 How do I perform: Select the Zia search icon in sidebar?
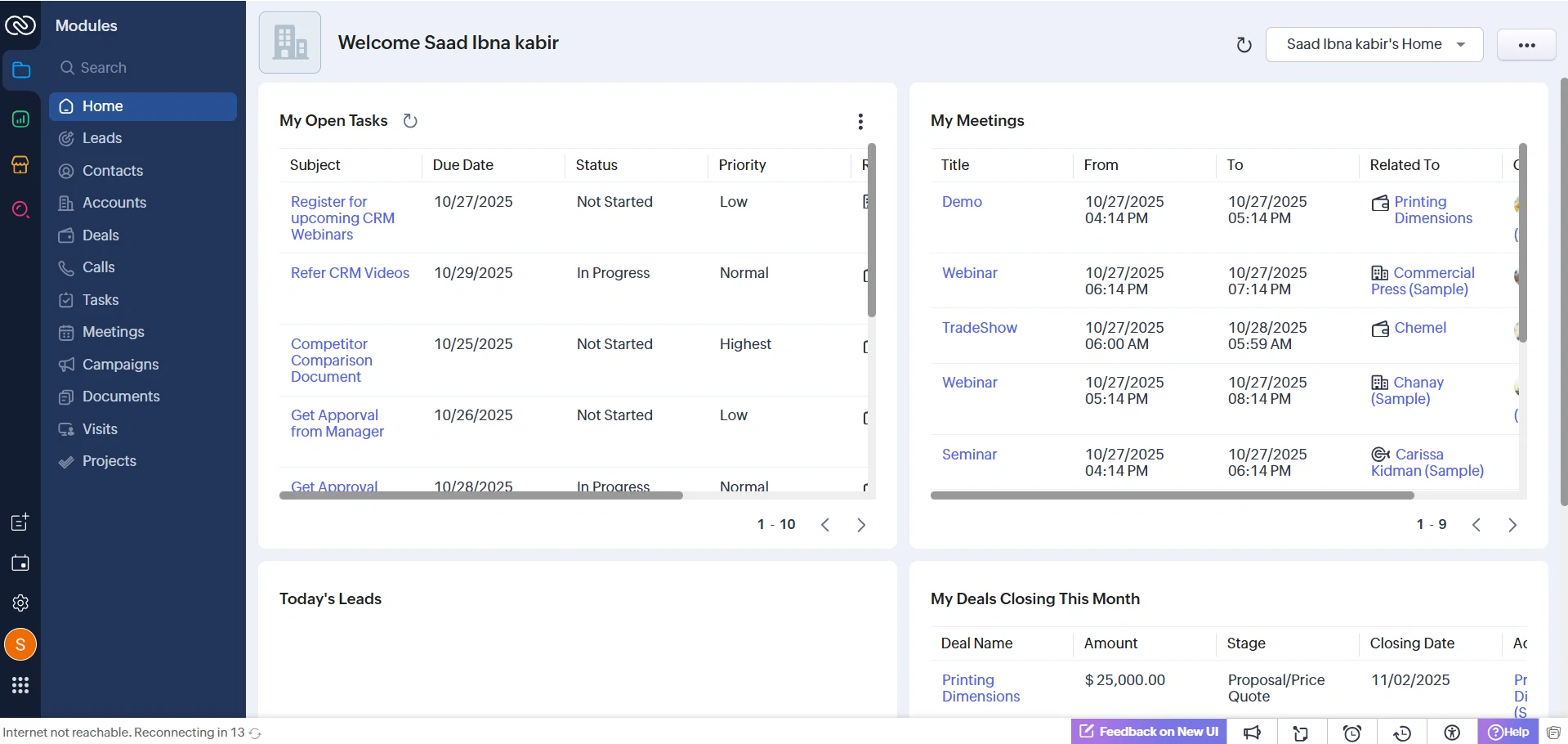pos(20,210)
